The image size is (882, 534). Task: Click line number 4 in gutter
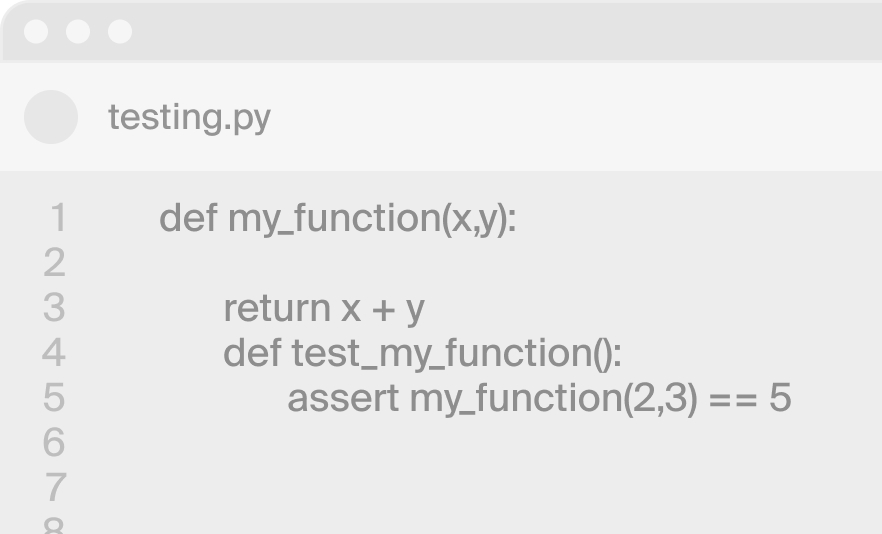(x=54, y=353)
